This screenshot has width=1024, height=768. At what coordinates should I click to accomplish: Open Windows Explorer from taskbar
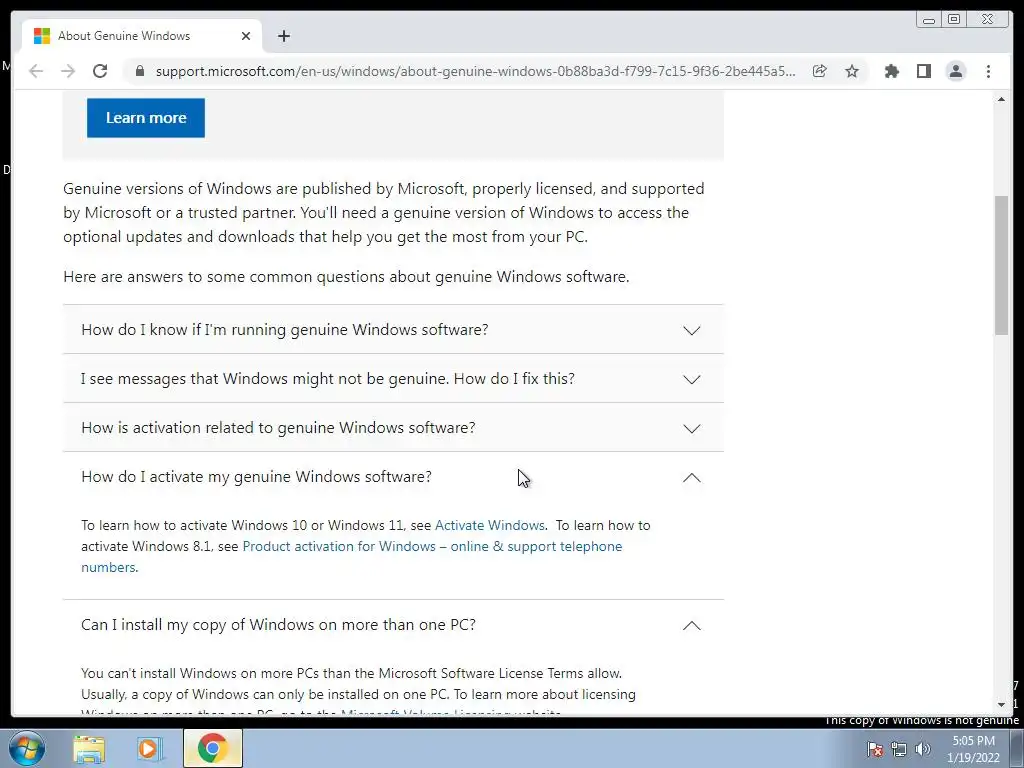point(89,748)
